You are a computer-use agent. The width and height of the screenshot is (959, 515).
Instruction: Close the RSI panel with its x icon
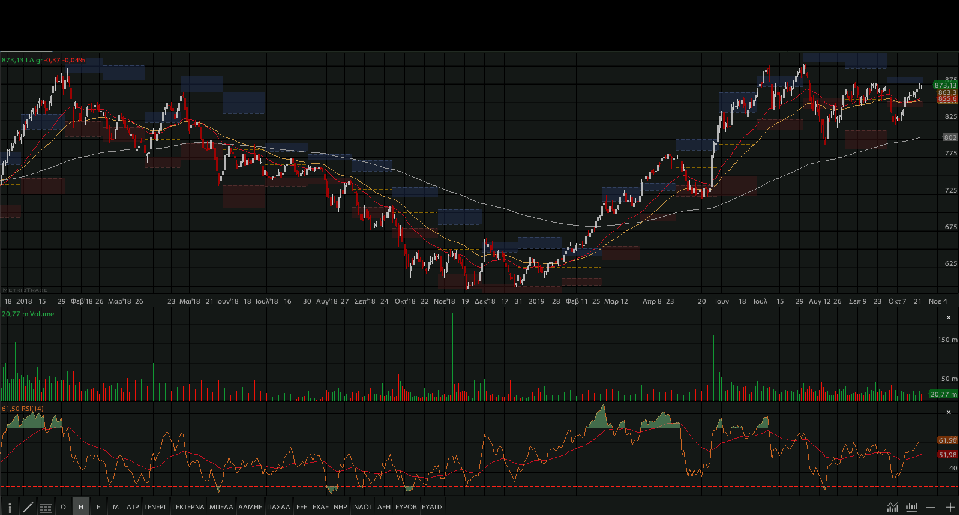click(947, 410)
